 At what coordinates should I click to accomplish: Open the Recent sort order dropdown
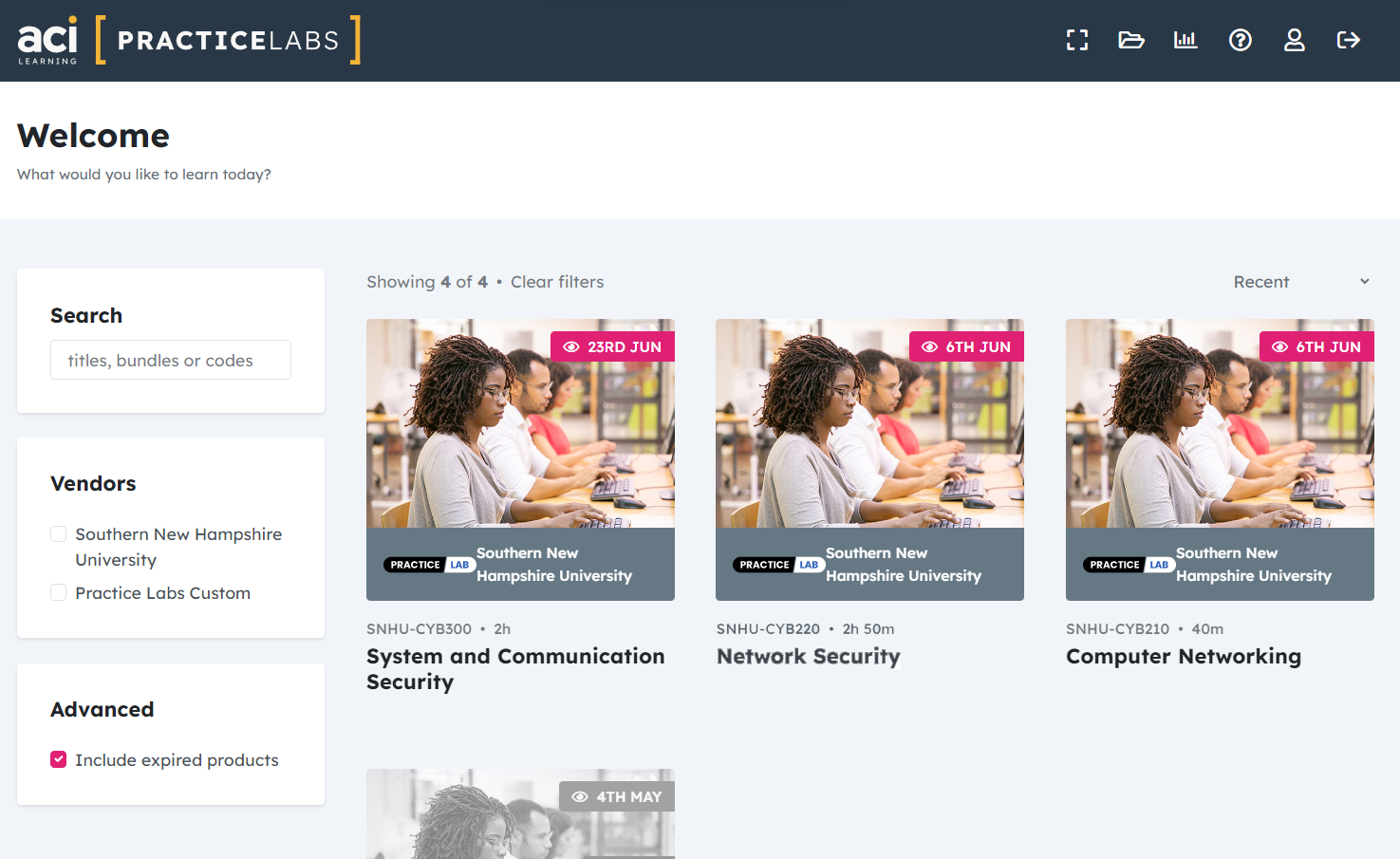pyautogui.click(x=1301, y=281)
